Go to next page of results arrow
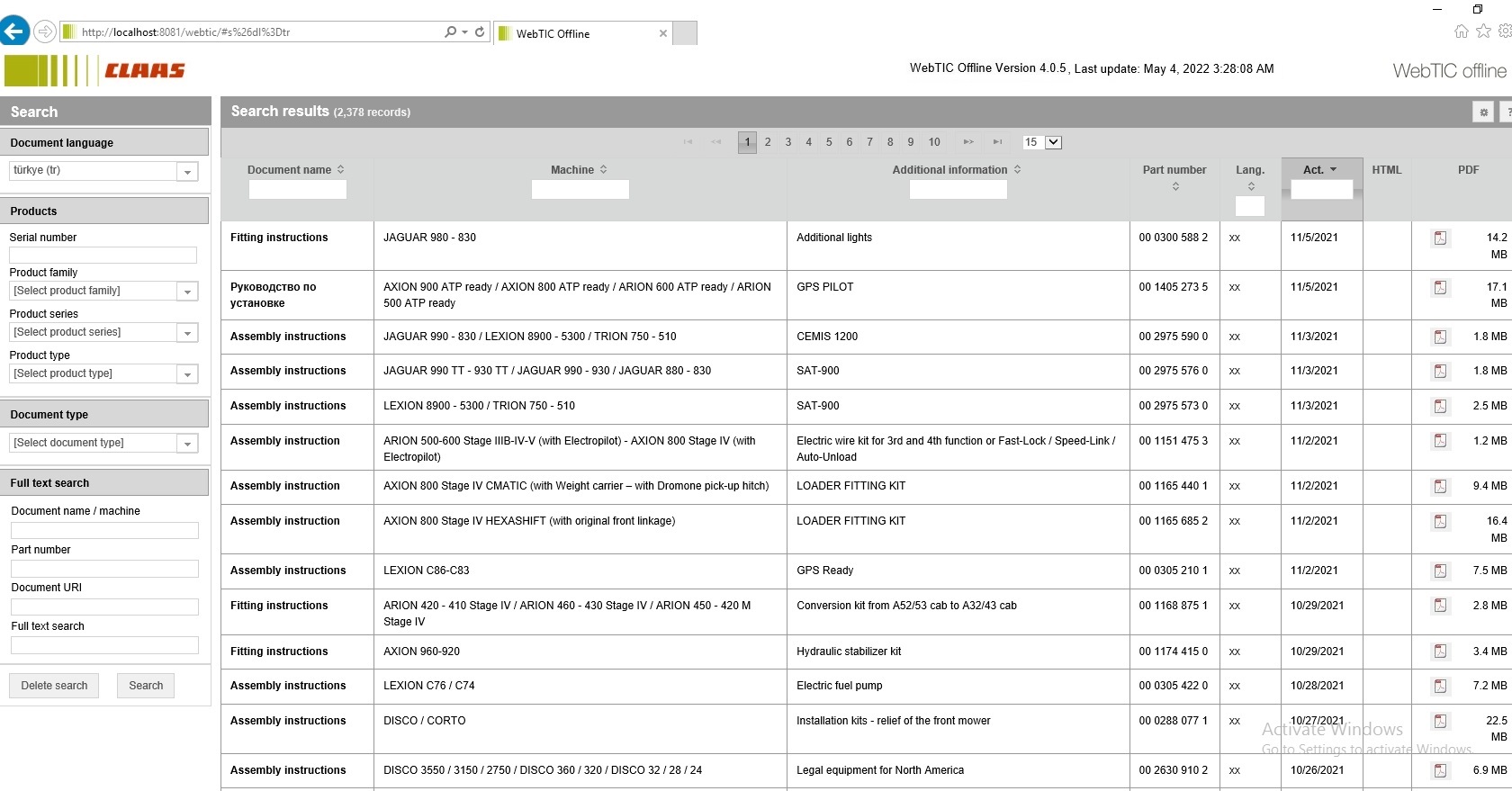The image size is (1512, 791). 968,142
